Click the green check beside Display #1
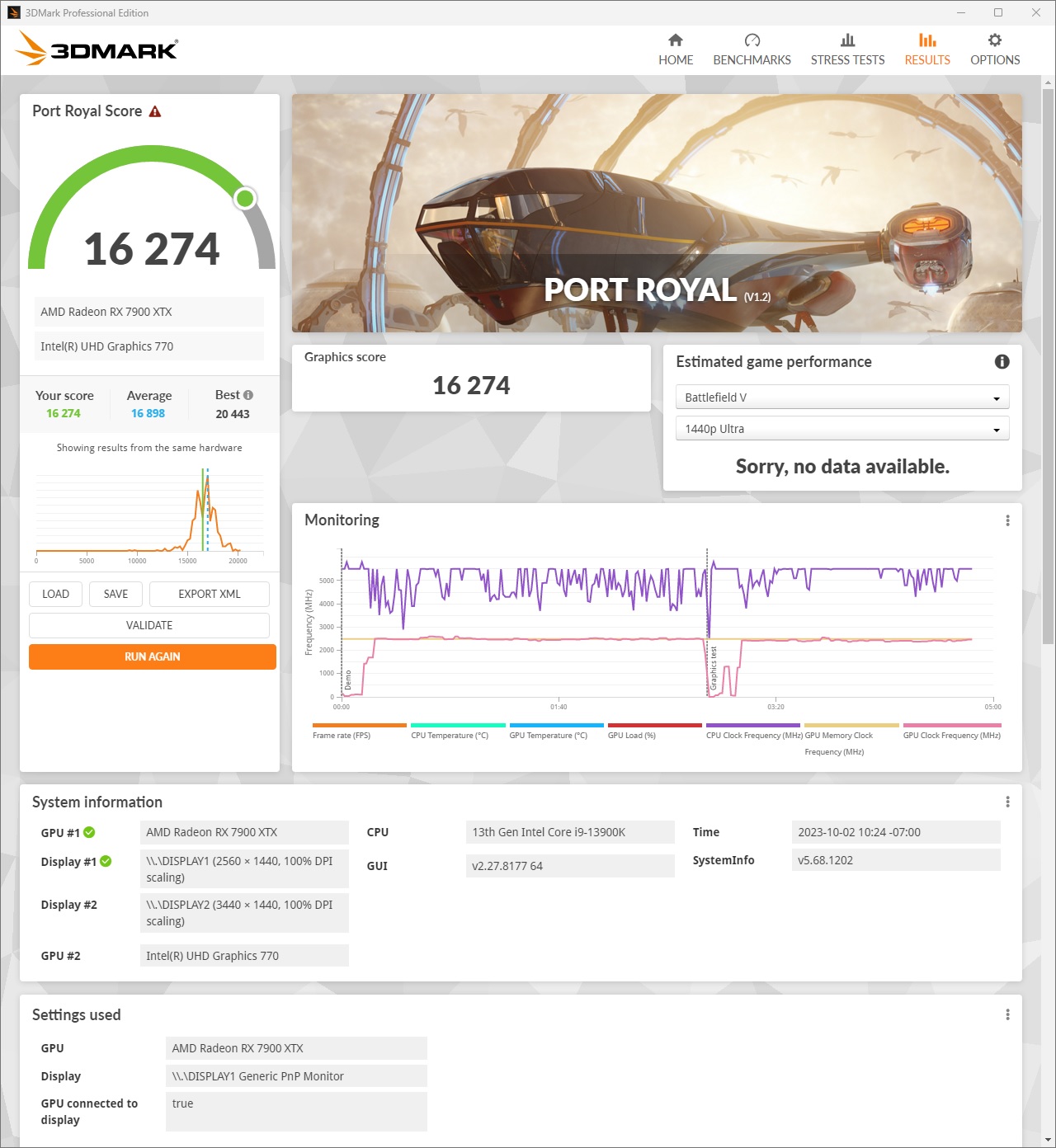This screenshot has width=1056, height=1148. point(106,861)
